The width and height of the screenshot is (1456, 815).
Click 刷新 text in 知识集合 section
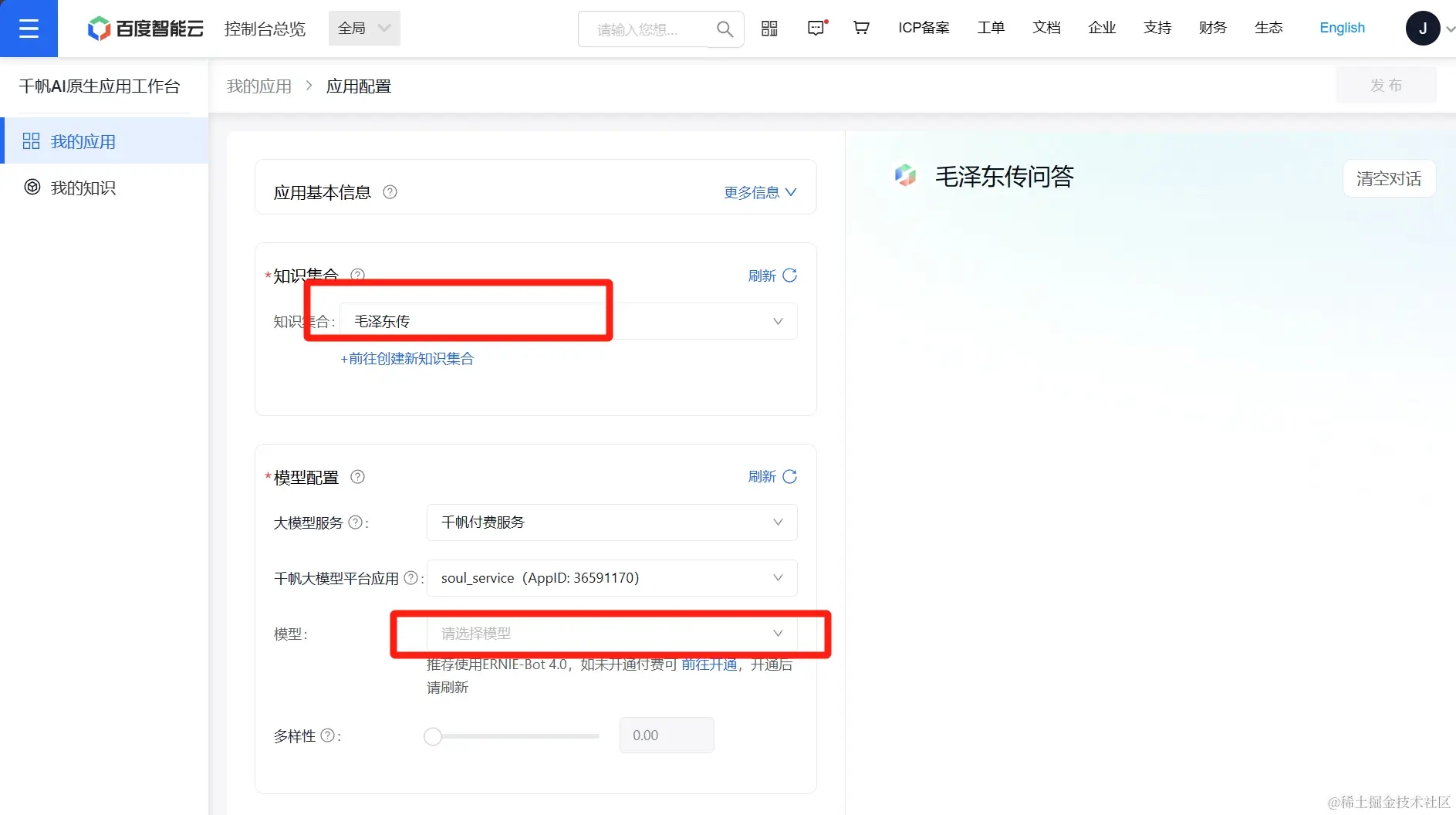[762, 276]
